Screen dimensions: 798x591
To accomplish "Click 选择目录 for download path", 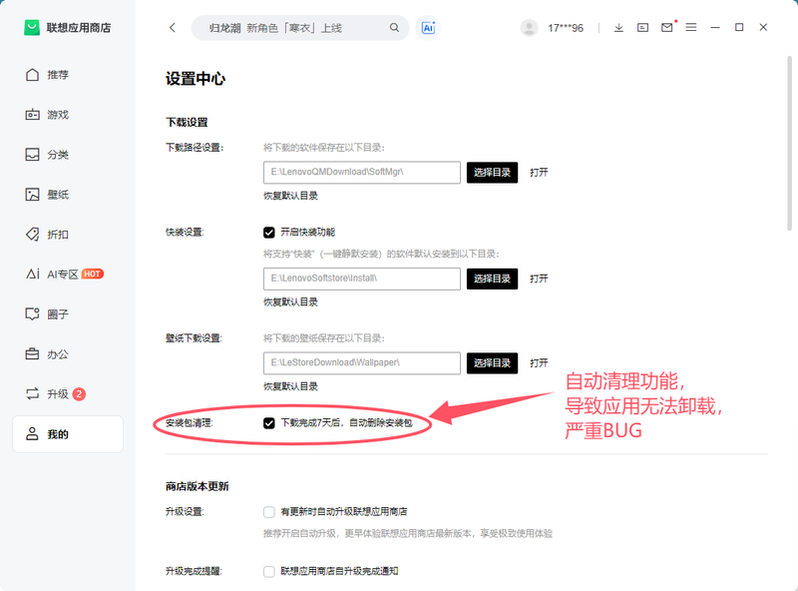I will 492,173.
